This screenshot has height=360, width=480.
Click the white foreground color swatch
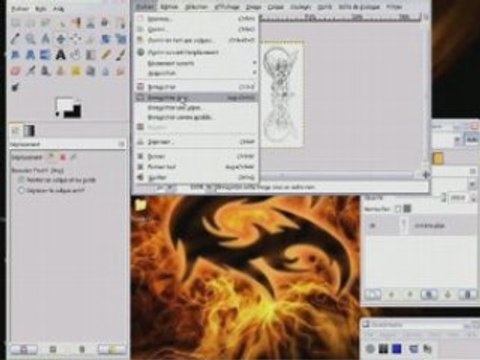point(64,104)
